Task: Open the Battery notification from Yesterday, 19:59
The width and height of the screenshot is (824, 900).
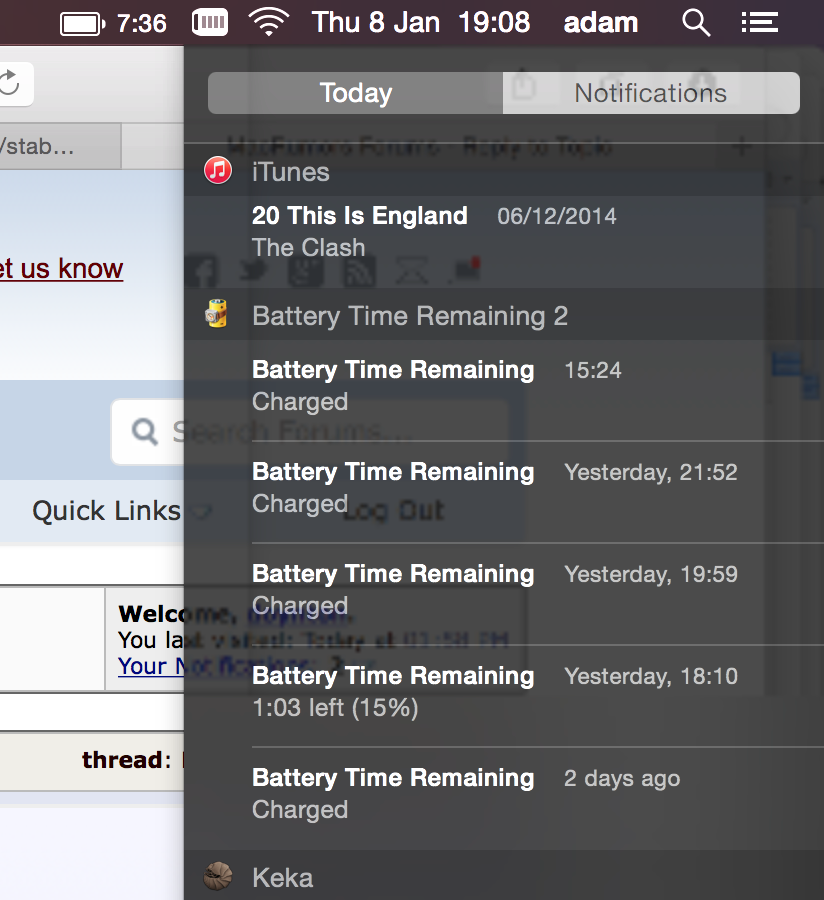Action: pos(504,594)
